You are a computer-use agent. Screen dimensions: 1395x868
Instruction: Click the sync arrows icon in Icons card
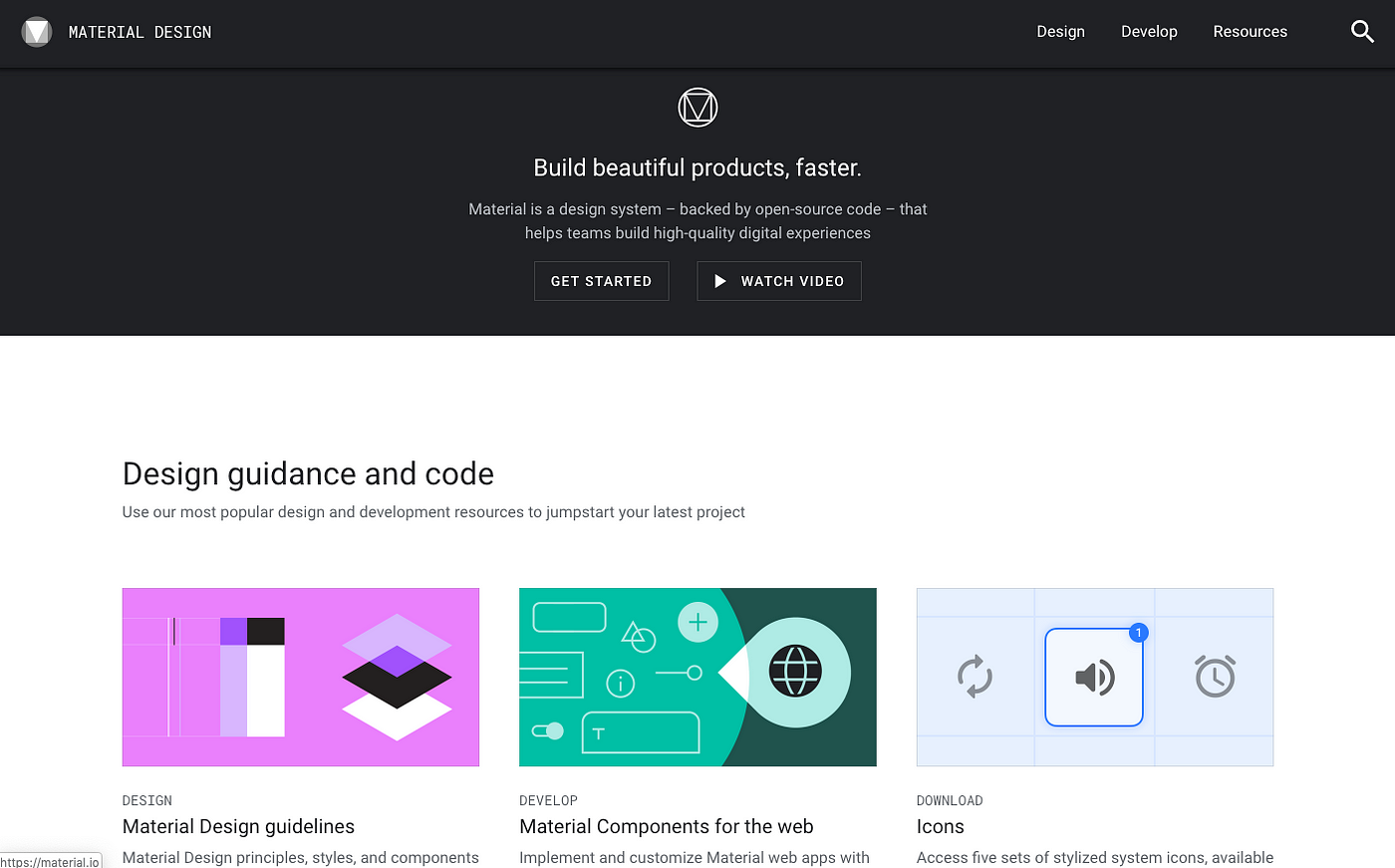tap(975, 676)
